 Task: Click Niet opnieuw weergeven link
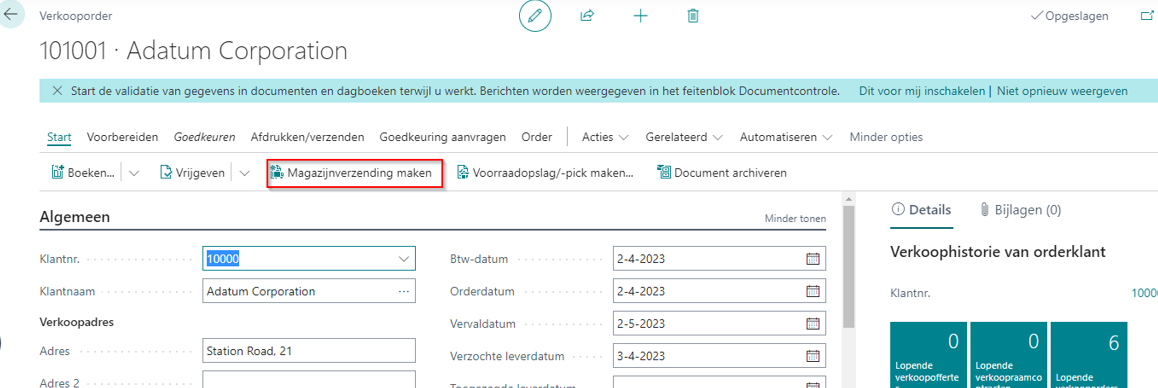(1062, 91)
